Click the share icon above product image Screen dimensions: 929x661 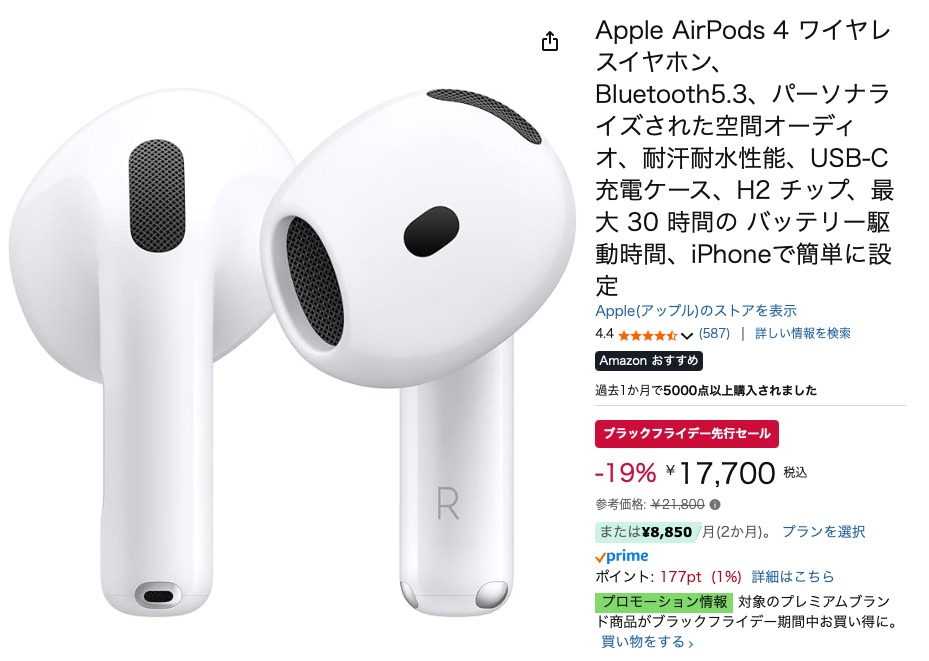click(550, 41)
